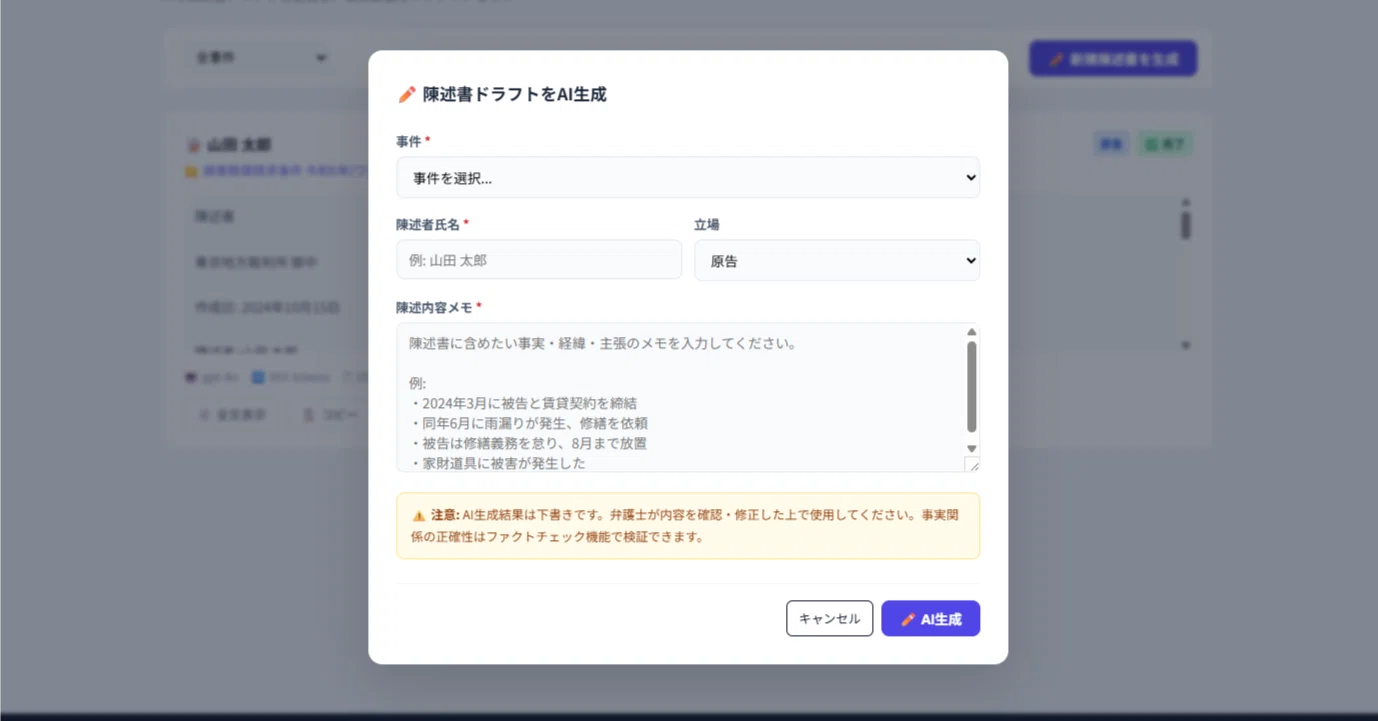Click the 事件 field label
This screenshot has height=721, width=1378.
point(408,141)
